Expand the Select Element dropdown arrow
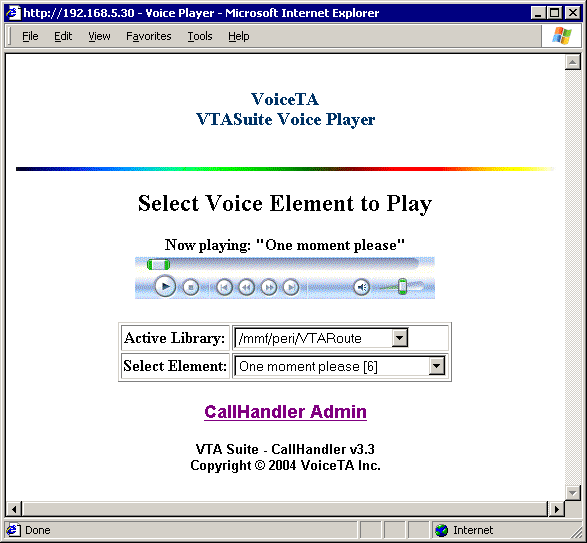This screenshot has height=543, width=587. click(437, 366)
